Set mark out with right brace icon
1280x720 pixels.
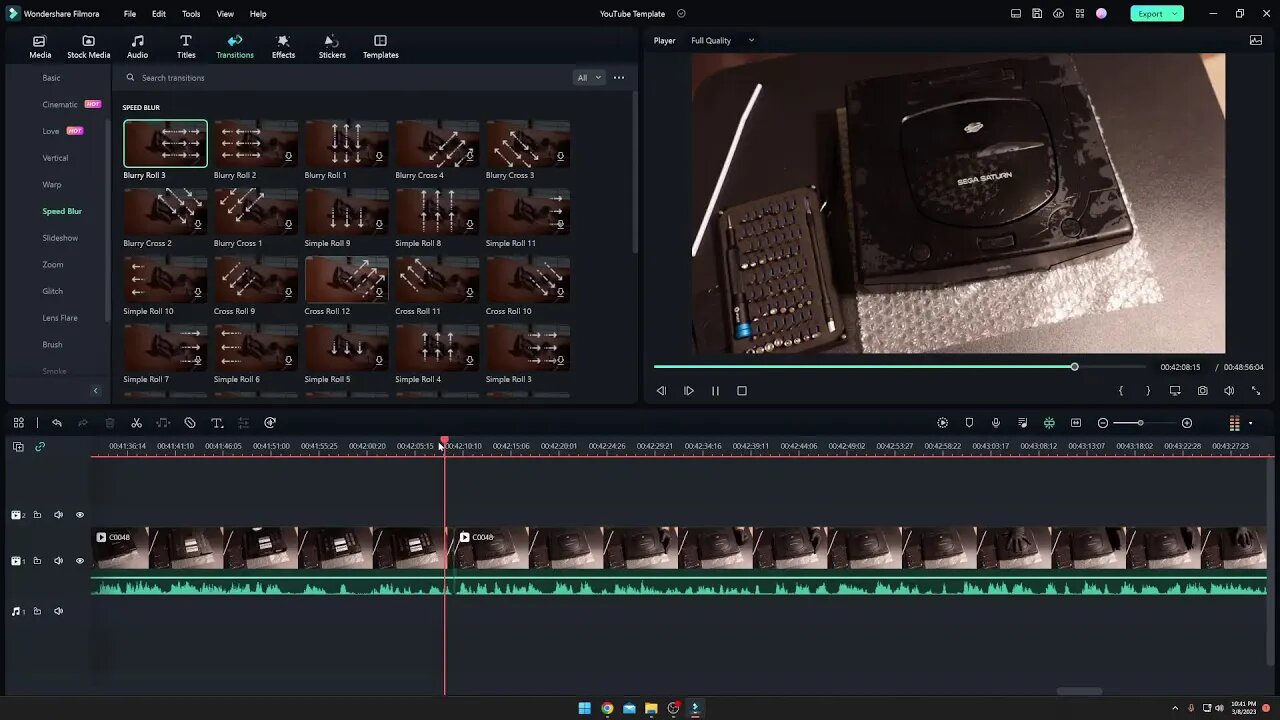[1148, 391]
